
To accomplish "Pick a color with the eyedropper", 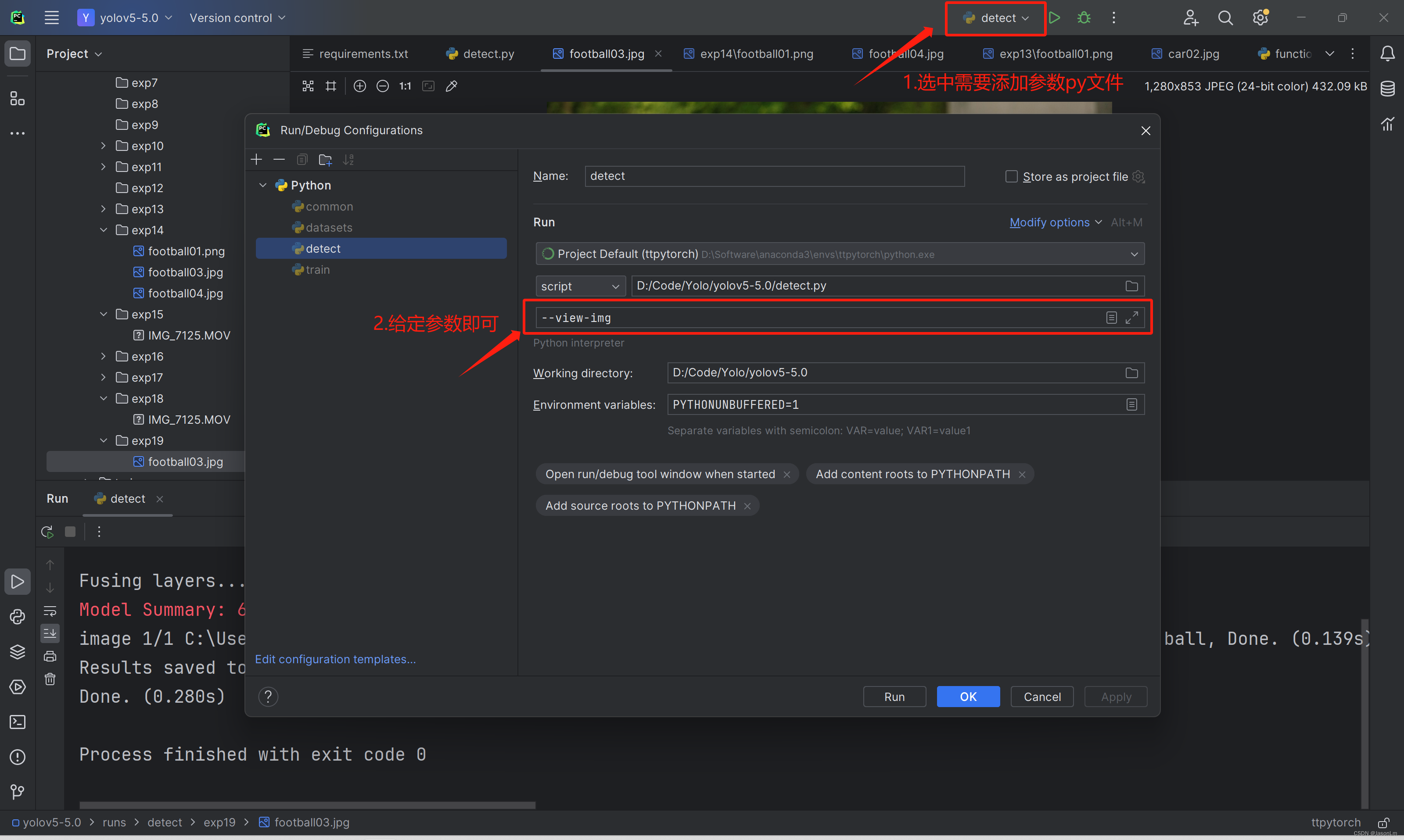I will click(451, 86).
